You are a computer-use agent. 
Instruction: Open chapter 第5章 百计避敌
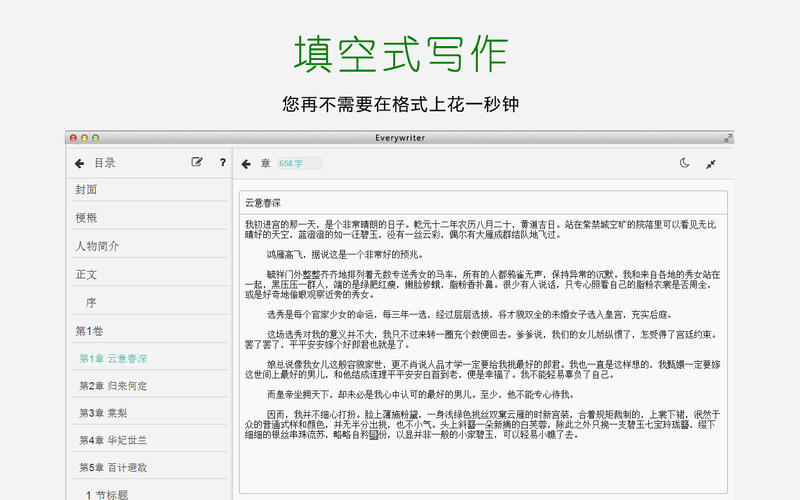click(149, 467)
